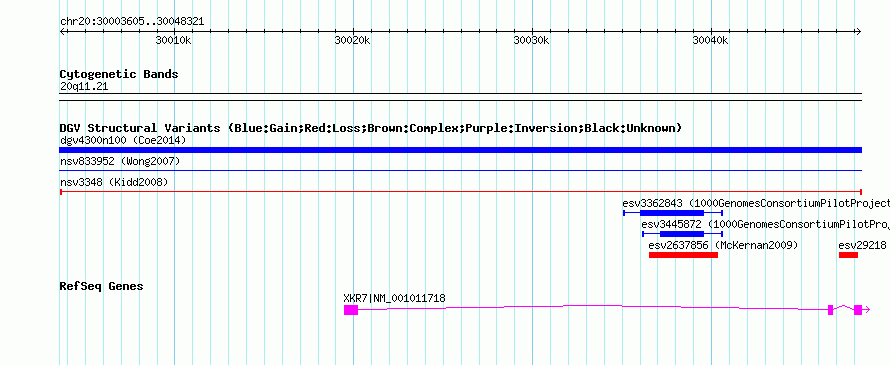Click the esv29218 red loss bar
The width and height of the screenshot is (890, 365).
[x=849, y=255]
